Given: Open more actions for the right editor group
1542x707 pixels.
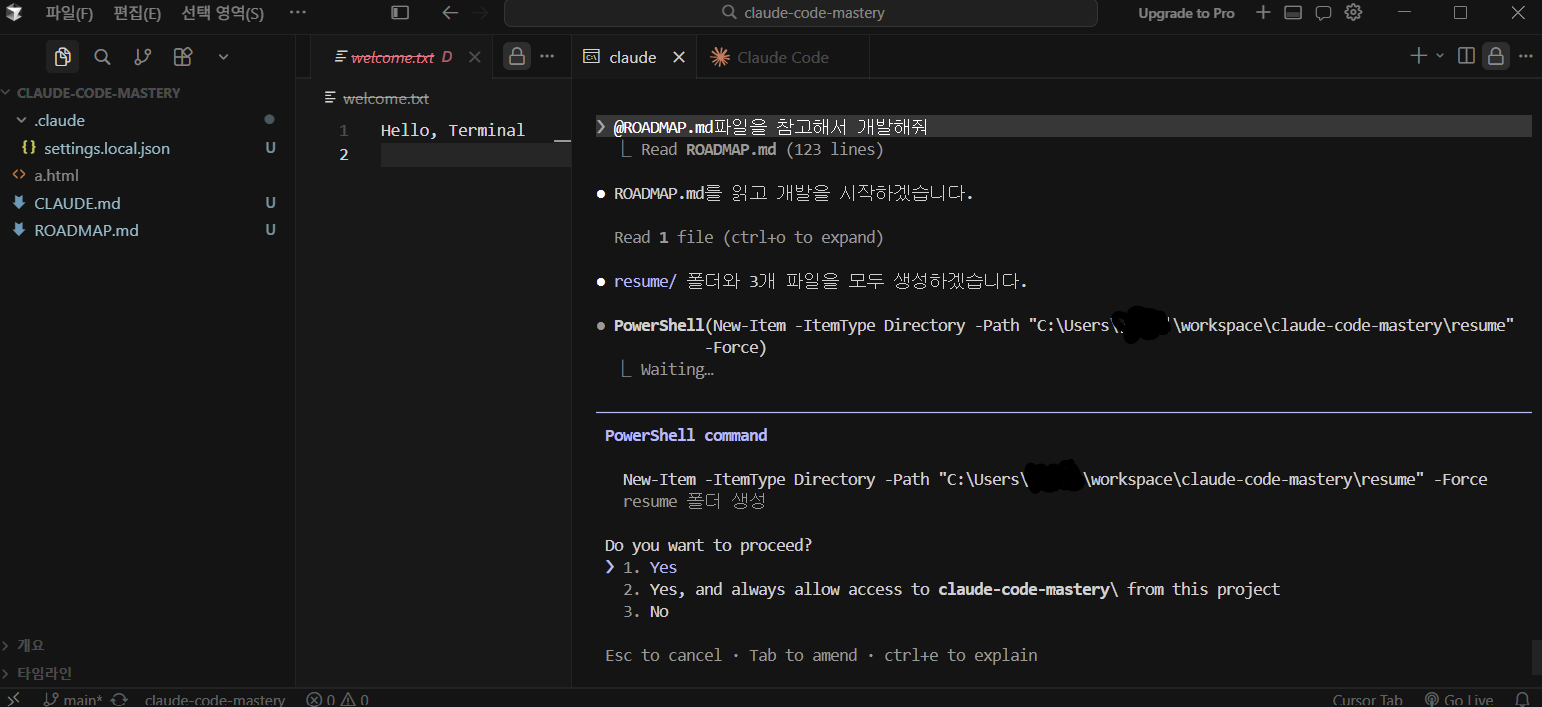Looking at the screenshot, I should pos(1524,56).
